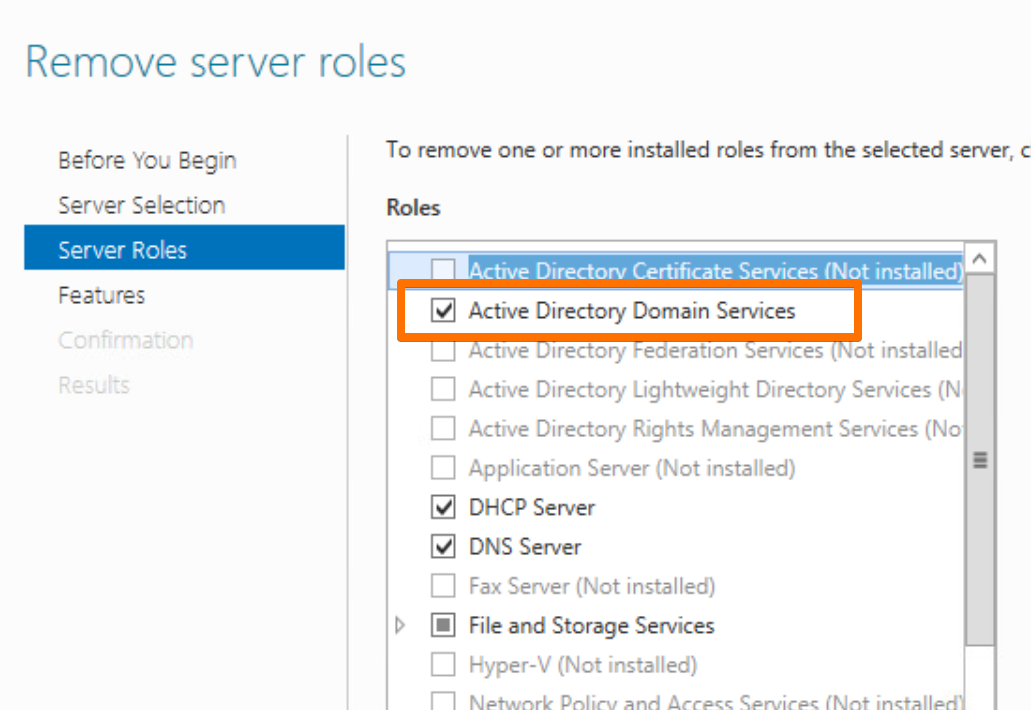This screenshot has width=1031, height=710.
Task: Toggle the File and Storage Services checkbox
Action: coord(443,625)
